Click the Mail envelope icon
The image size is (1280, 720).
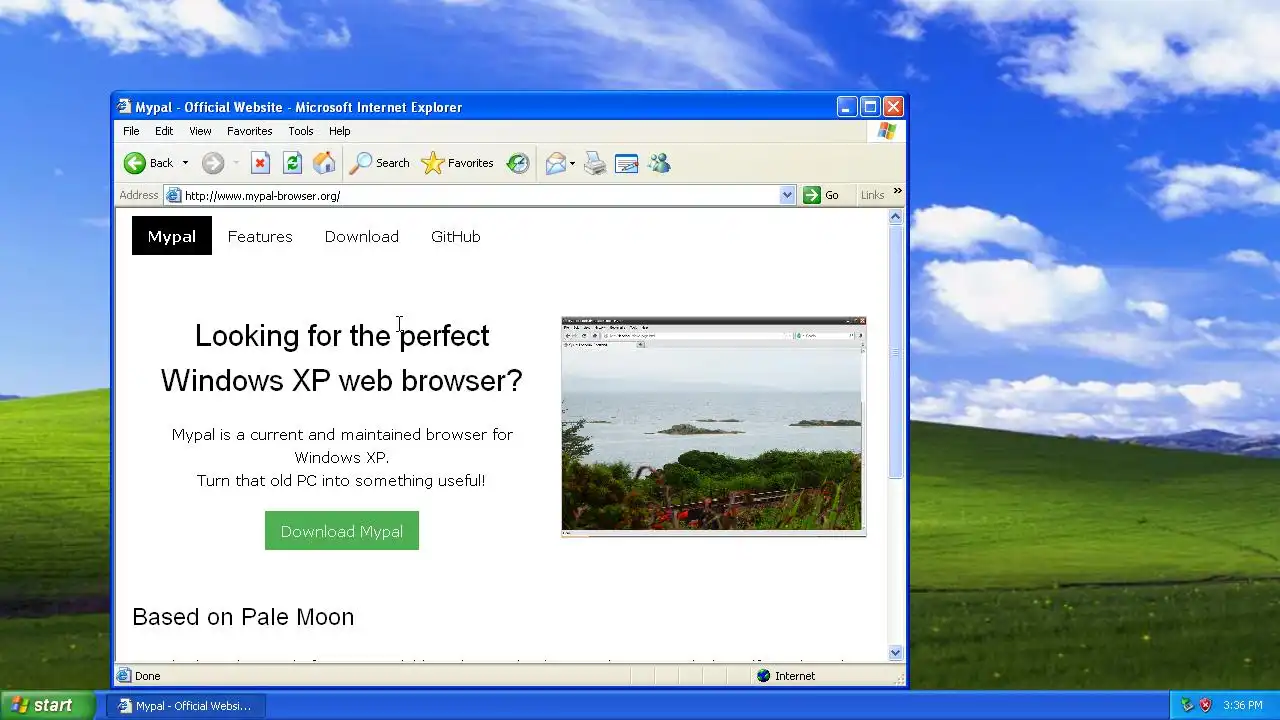[x=556, y=163]
